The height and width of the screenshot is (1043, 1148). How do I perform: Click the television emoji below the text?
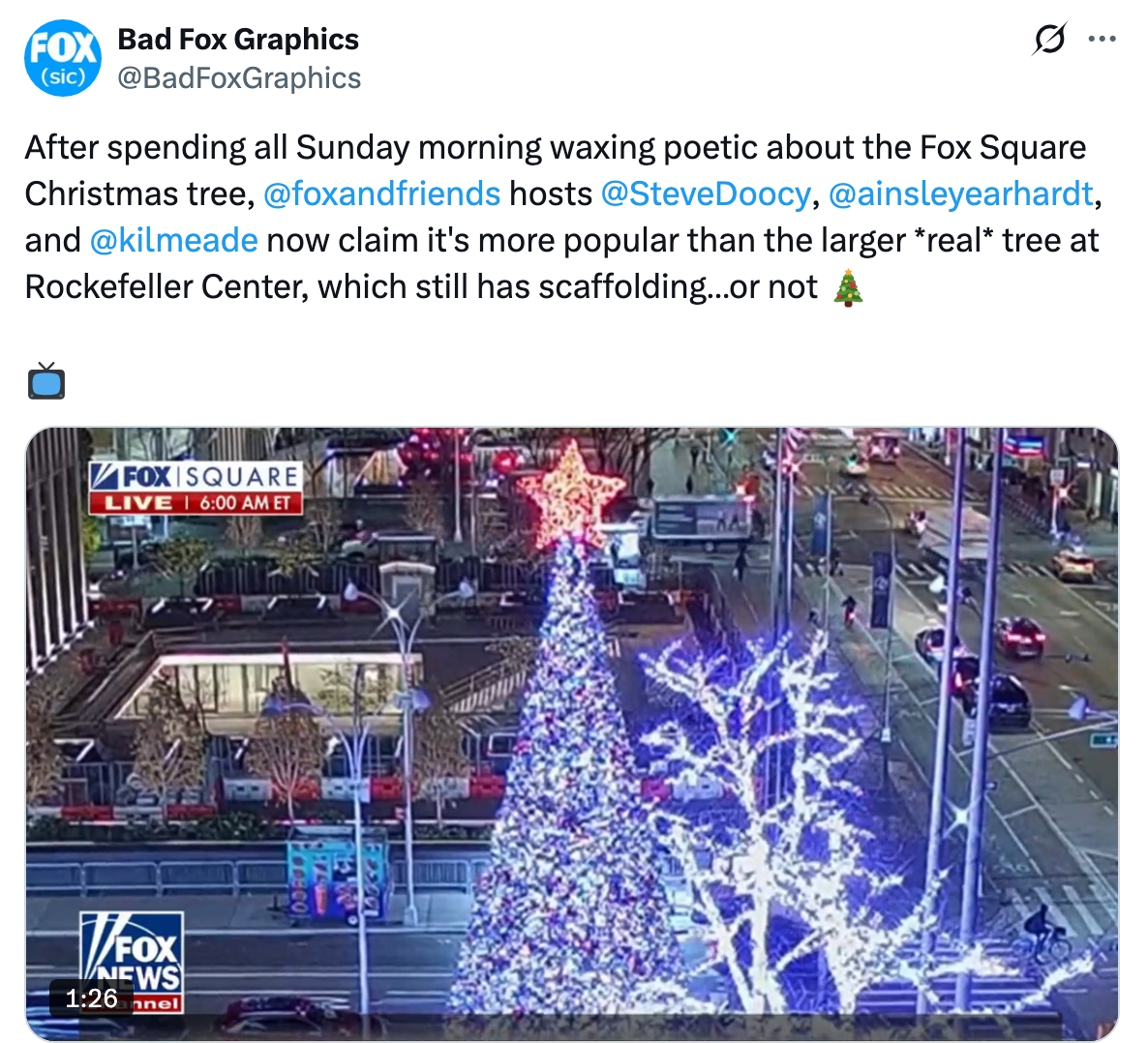pos(46,380)
